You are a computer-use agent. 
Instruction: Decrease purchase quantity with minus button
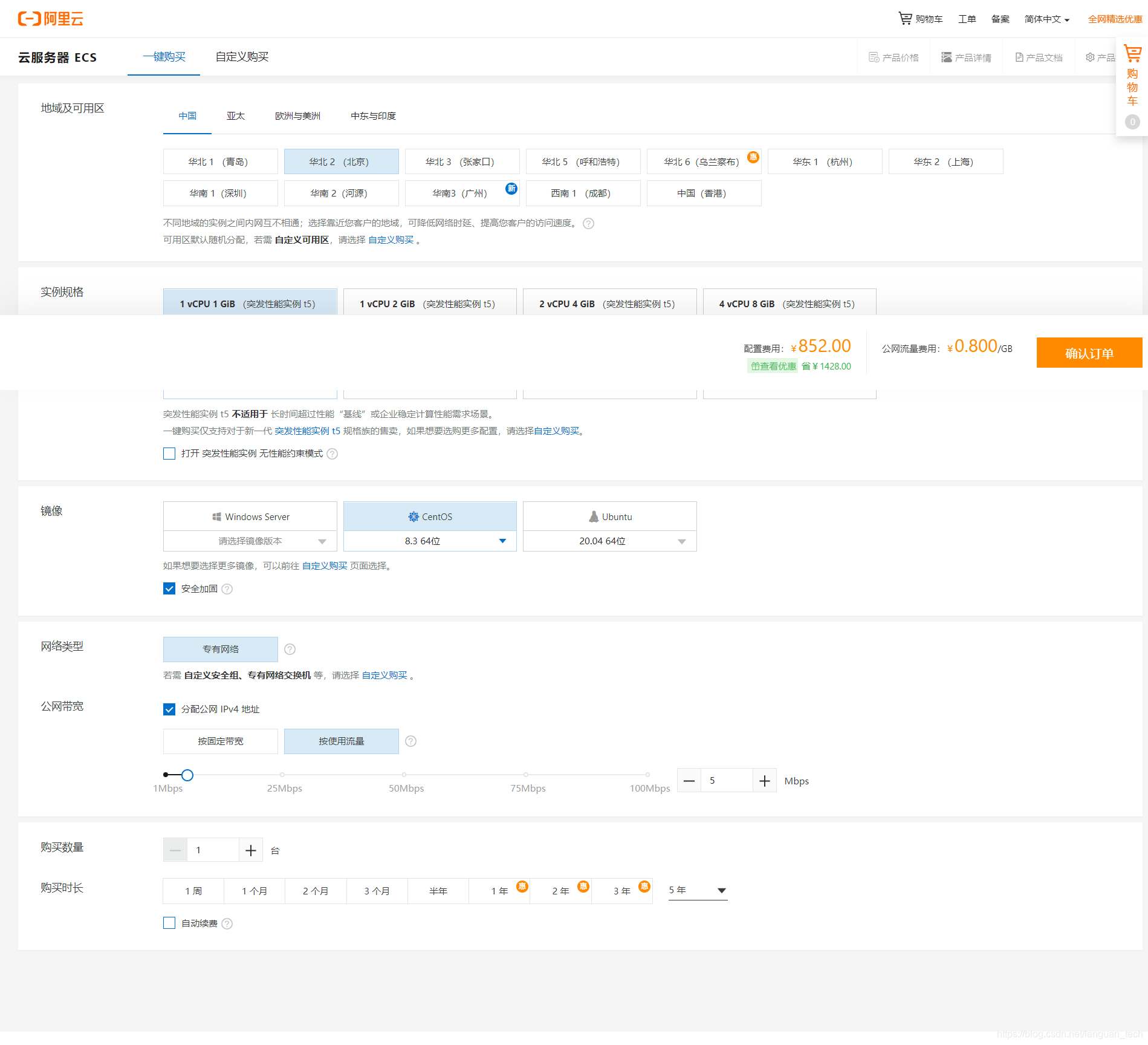coord(175,851)
